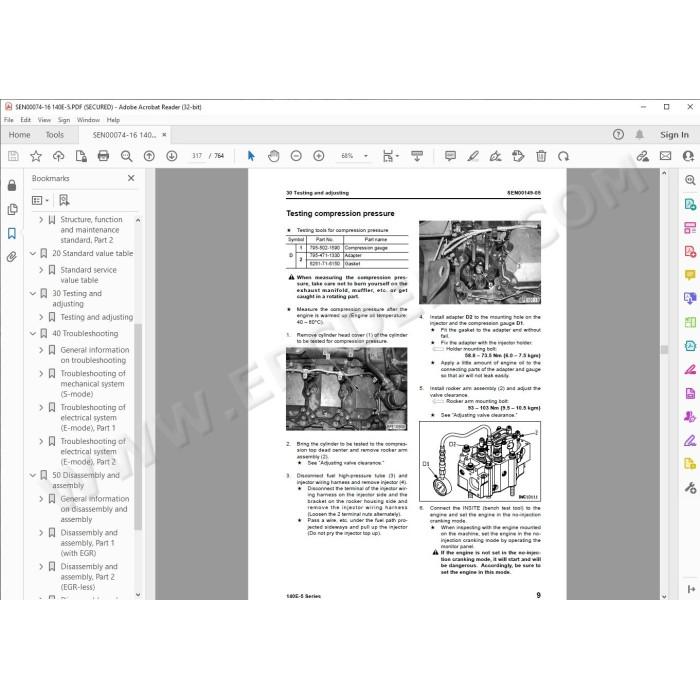The width and height of the screenshot is (700, 700).
Task: Select the arrow Selection tool
Action: pyautogui.click(x=251, y=156)
